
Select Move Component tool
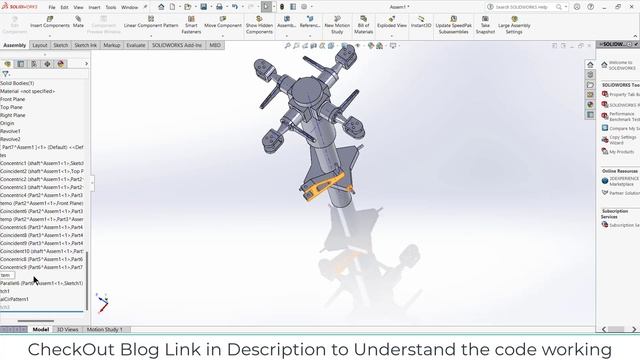coord(222,22)
